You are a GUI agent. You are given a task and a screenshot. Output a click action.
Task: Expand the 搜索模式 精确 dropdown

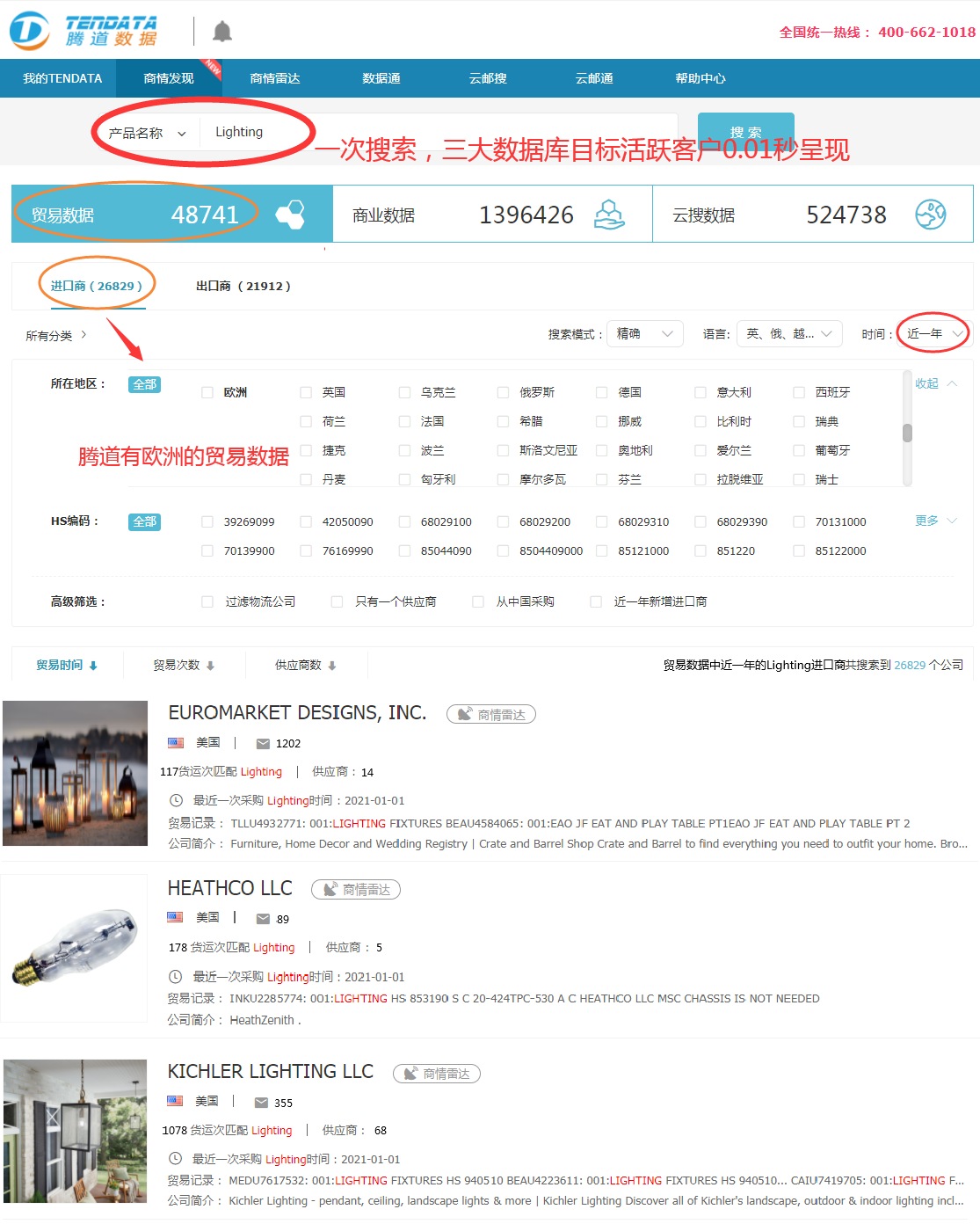click(644, 334)
